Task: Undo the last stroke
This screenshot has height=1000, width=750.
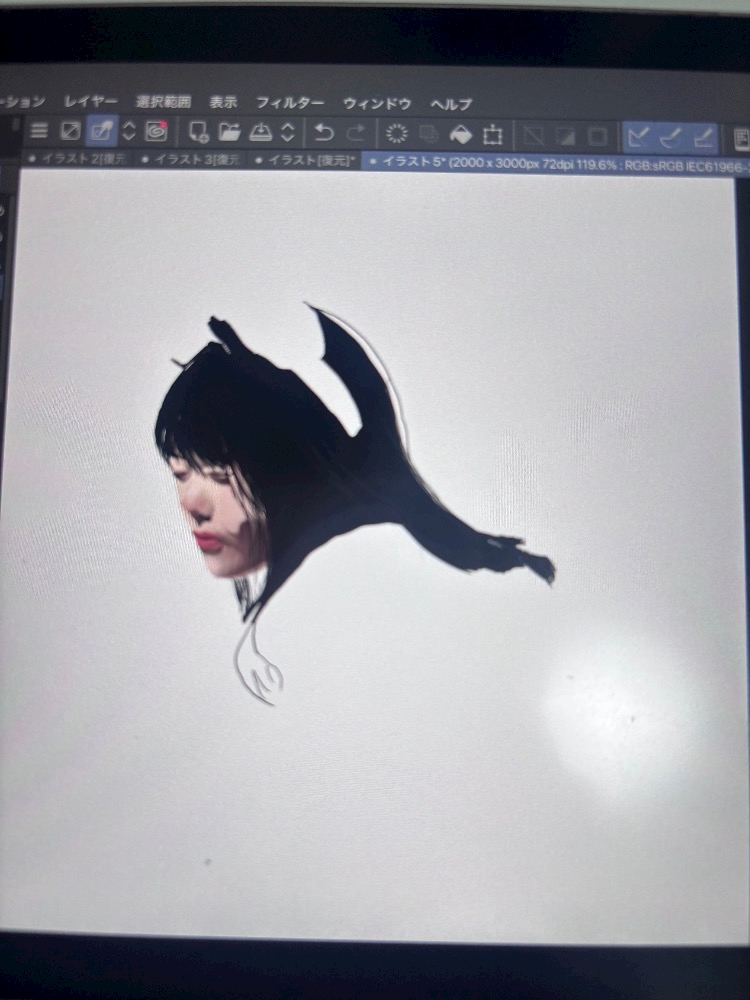Action: 324,132
